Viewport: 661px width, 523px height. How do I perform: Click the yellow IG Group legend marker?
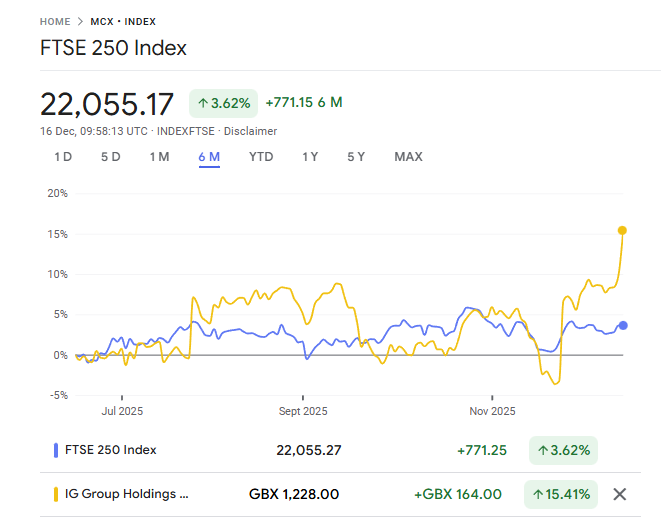pos(56,494)
